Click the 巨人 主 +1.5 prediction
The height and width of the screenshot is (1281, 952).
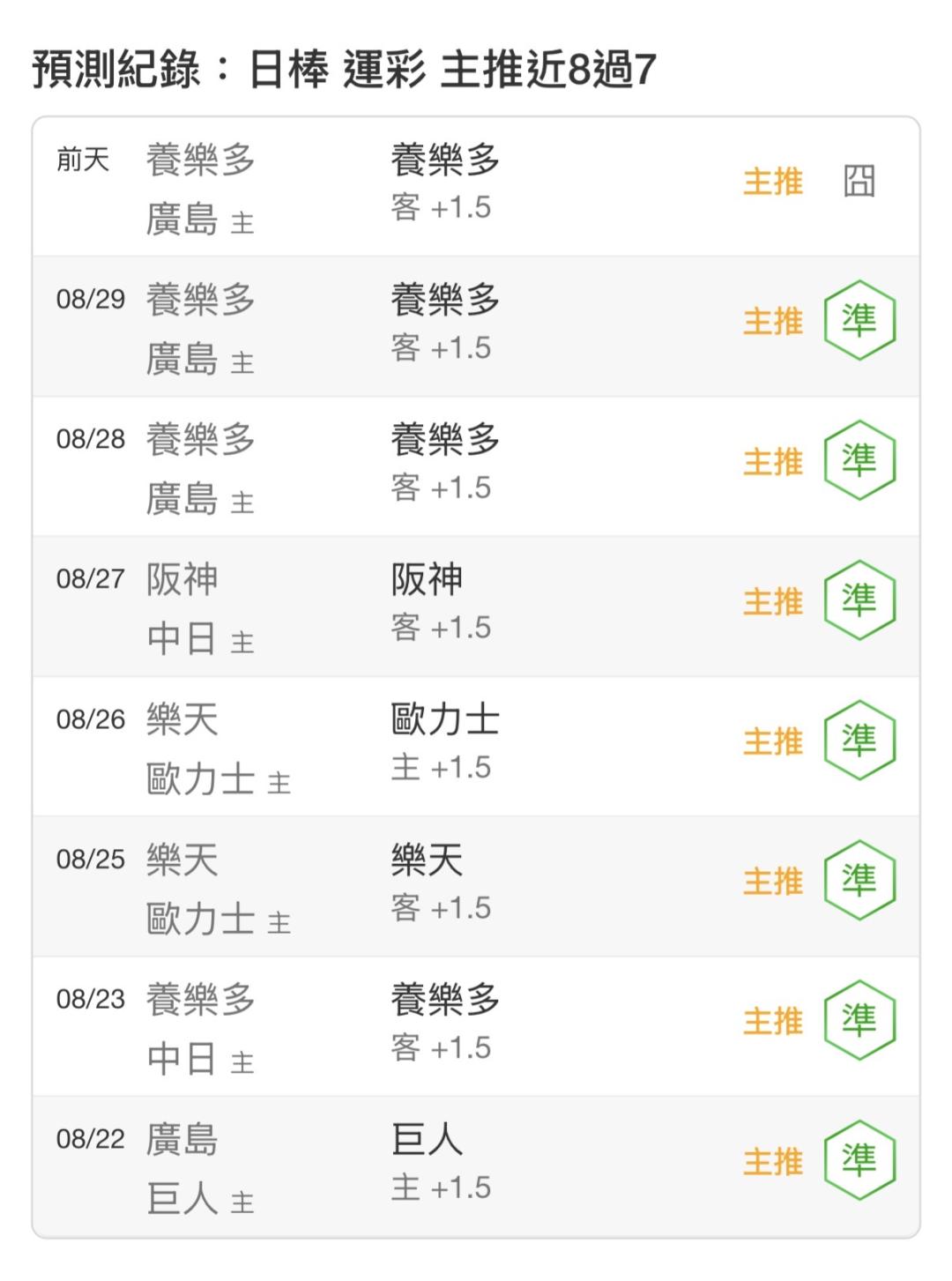[x=442, y=1163]
